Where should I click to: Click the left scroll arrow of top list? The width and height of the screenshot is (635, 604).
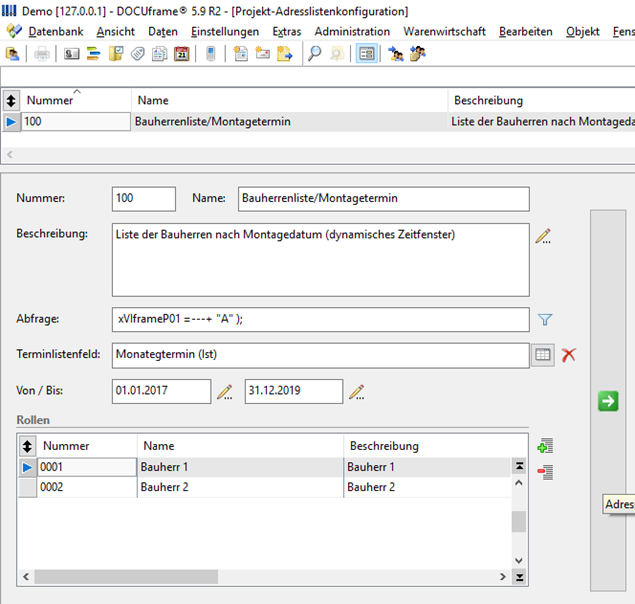(10, 154)
